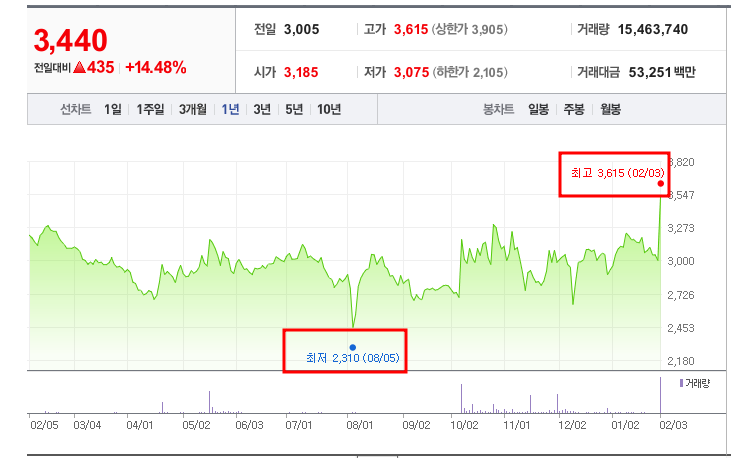This screenshot has width=731, height=458.
Task: Click the 2,180 y-axis price label
Action: click(681, 361)
